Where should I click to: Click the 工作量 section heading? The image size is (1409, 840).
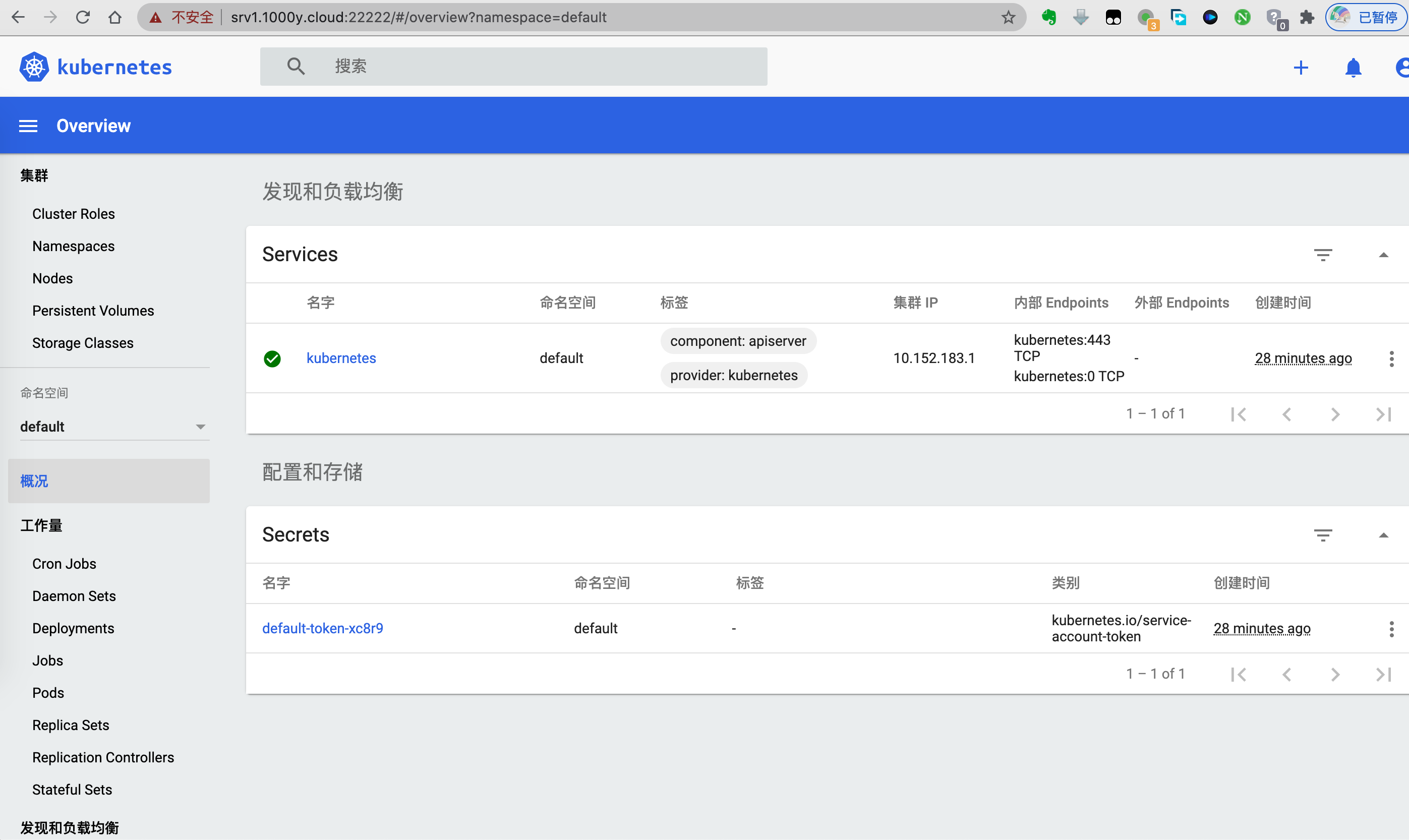pos(41,525)
